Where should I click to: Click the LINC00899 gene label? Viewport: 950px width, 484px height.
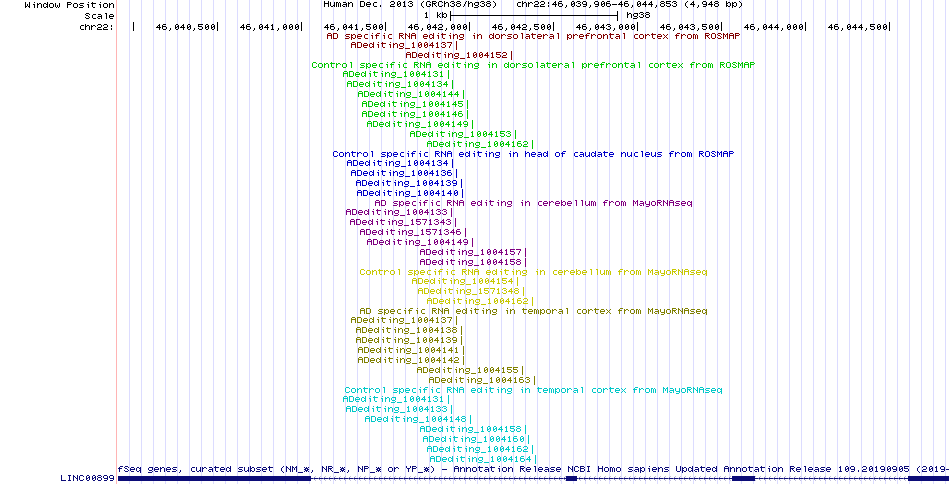tap(87, 479)
